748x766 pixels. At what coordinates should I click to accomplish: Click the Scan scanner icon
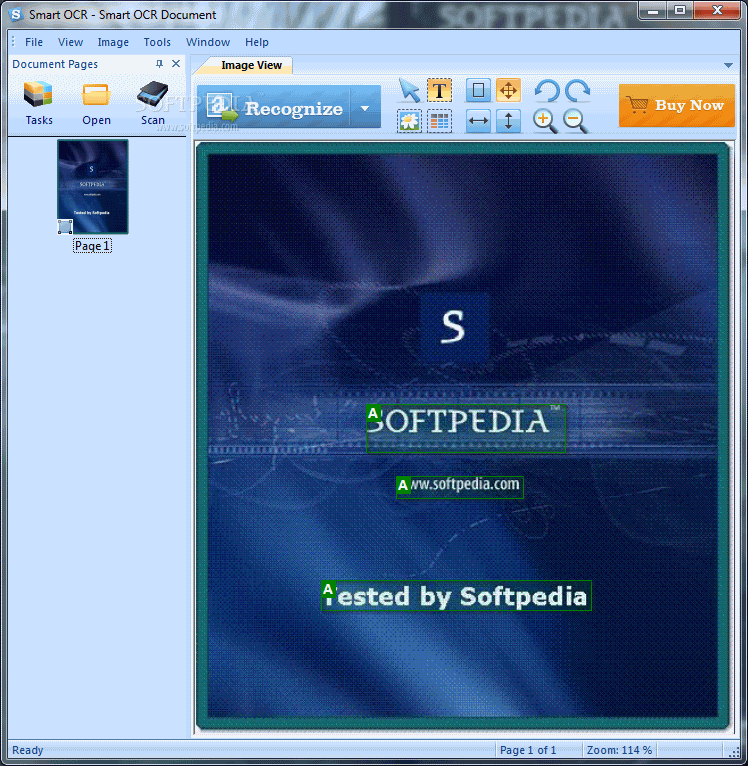click(x=153, y=104)
